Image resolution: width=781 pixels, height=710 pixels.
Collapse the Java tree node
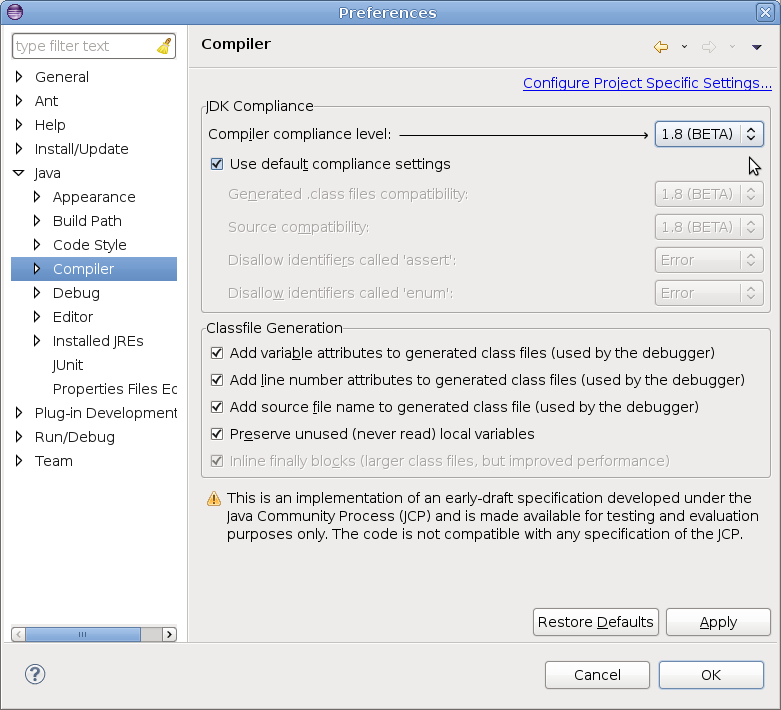(19, 173)
